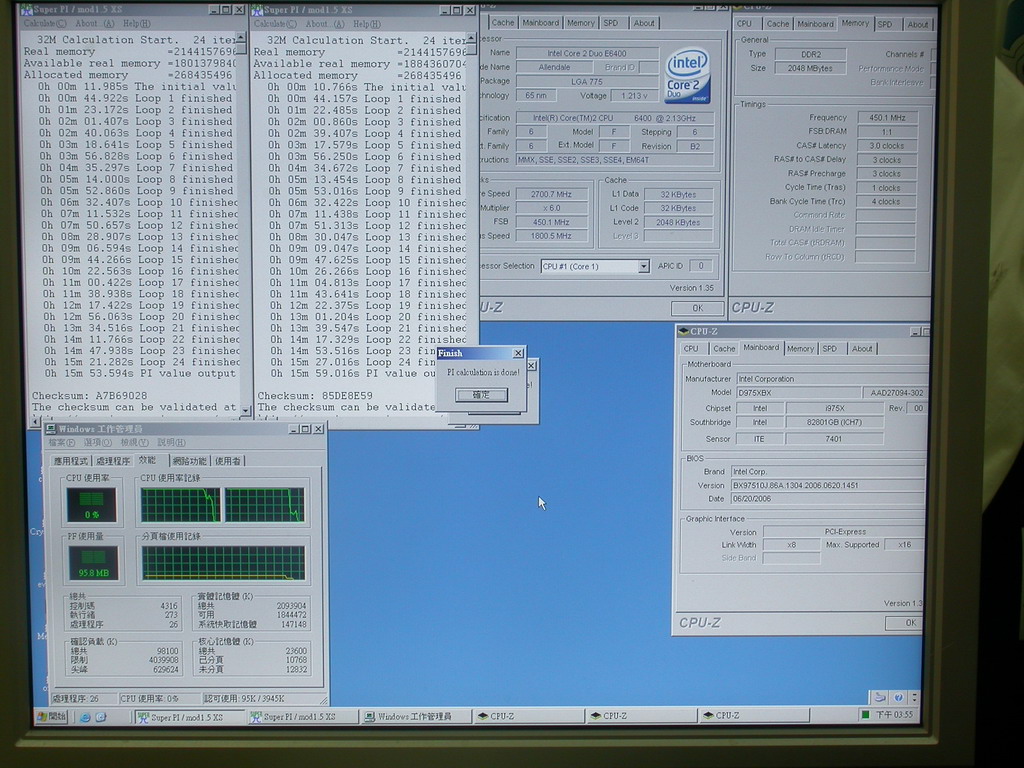The image size is (1024, 768).
Task: Click the title bar icon of the Mainboard CPU-Z window
Action: coord(684,331)
